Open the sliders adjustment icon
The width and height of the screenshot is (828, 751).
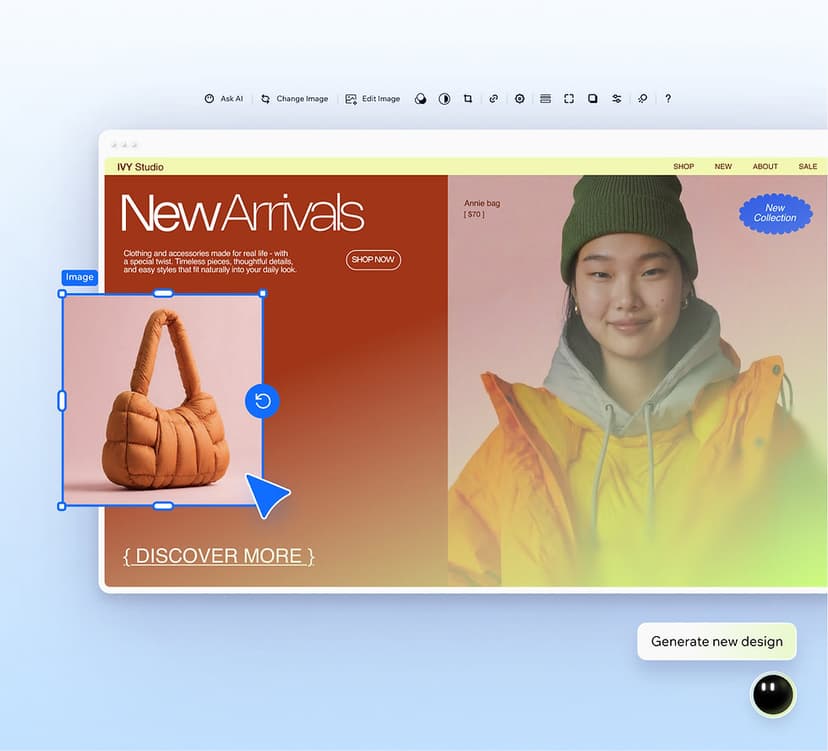(616, 99)
